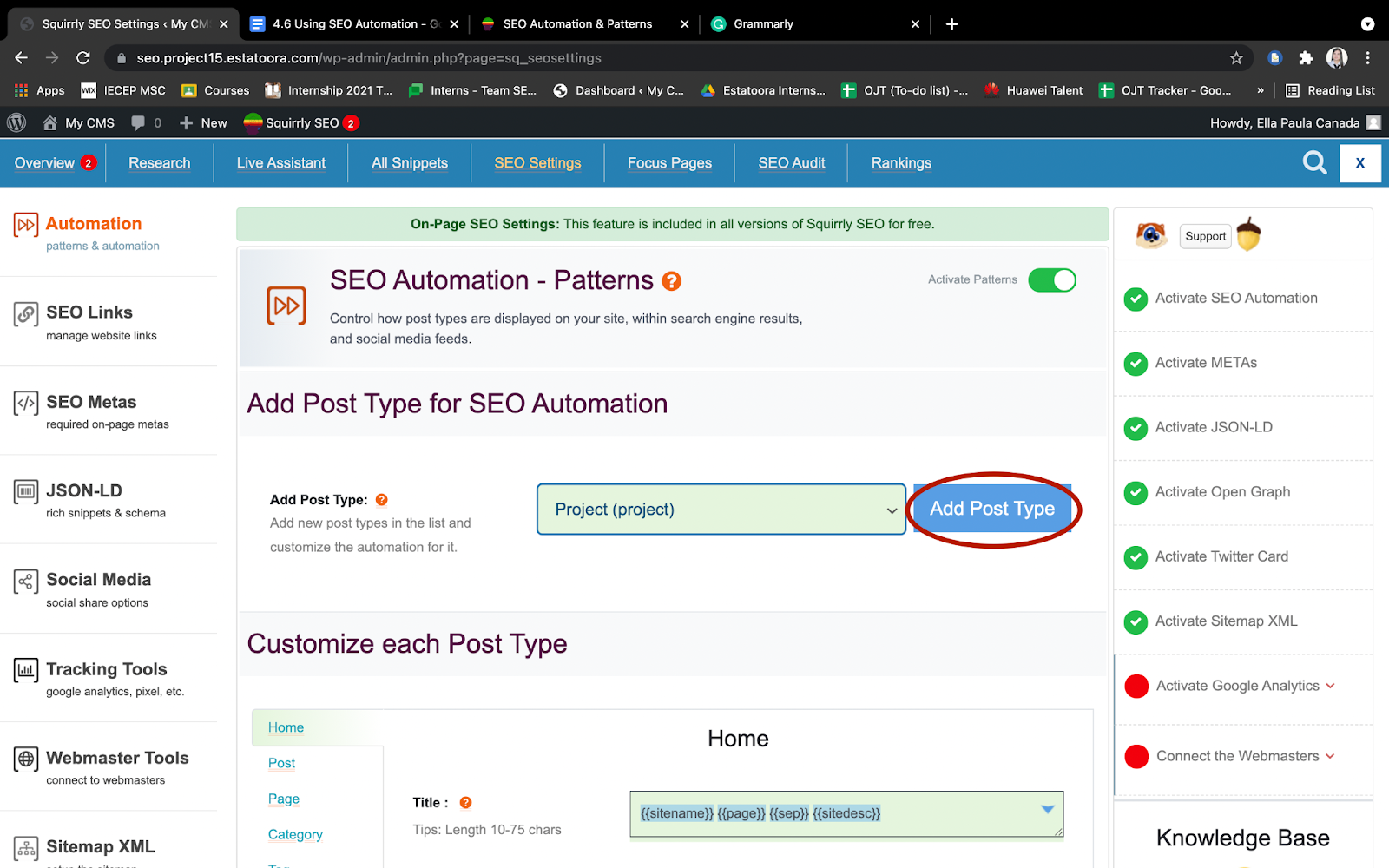Open the Chrome extensions puzzle icon
Viewport: 1389px width, 868px height.
pos(1306,58)
